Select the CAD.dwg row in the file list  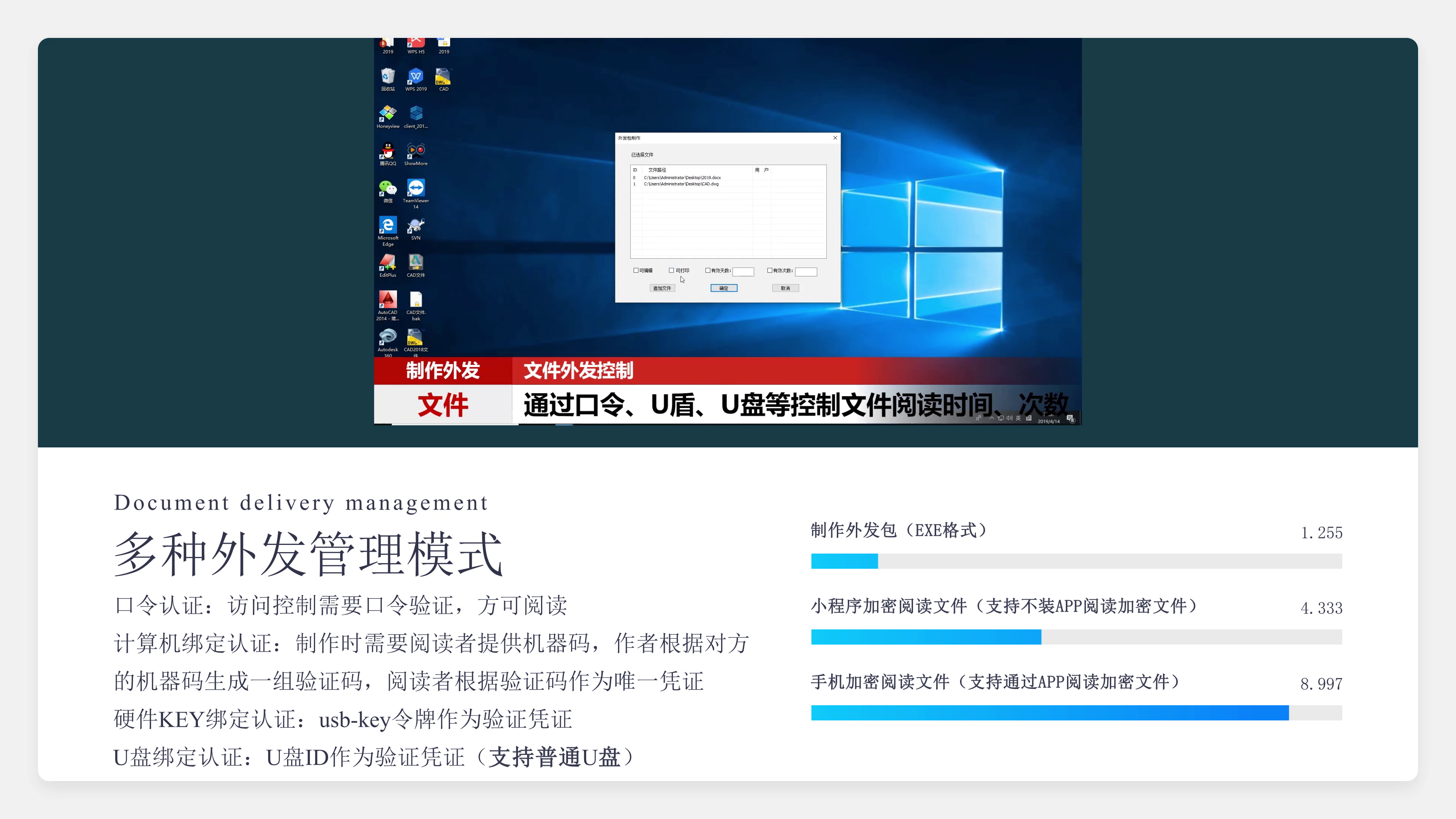pos(681,184)
